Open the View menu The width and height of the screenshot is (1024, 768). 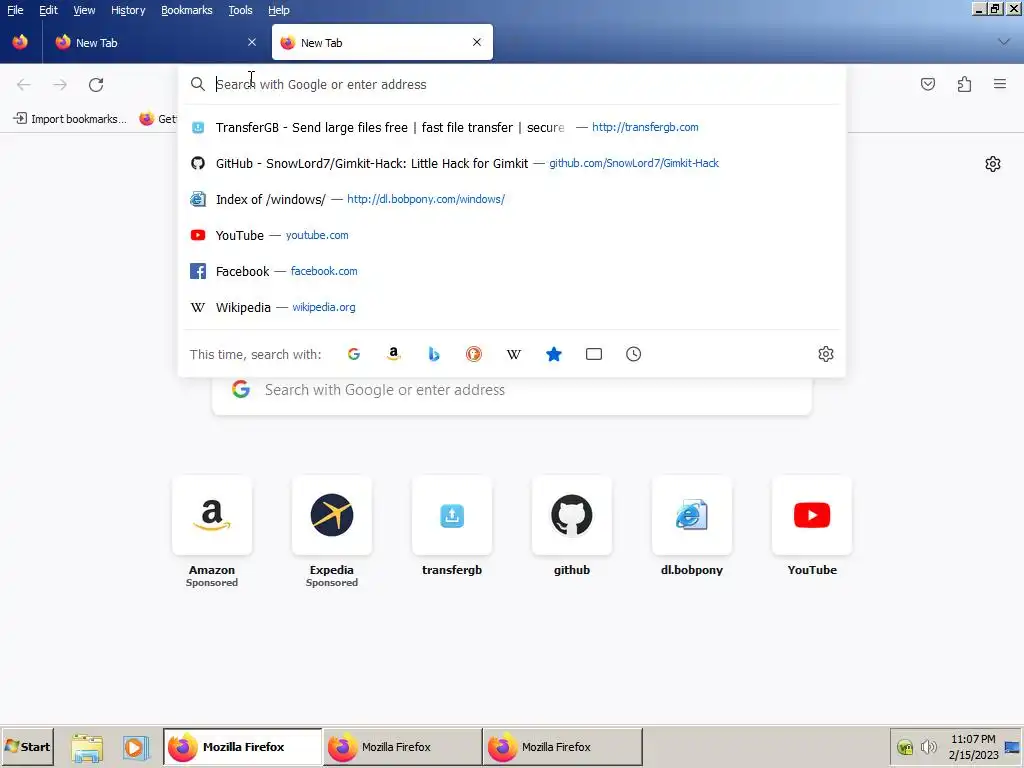(x=84, y=10)
